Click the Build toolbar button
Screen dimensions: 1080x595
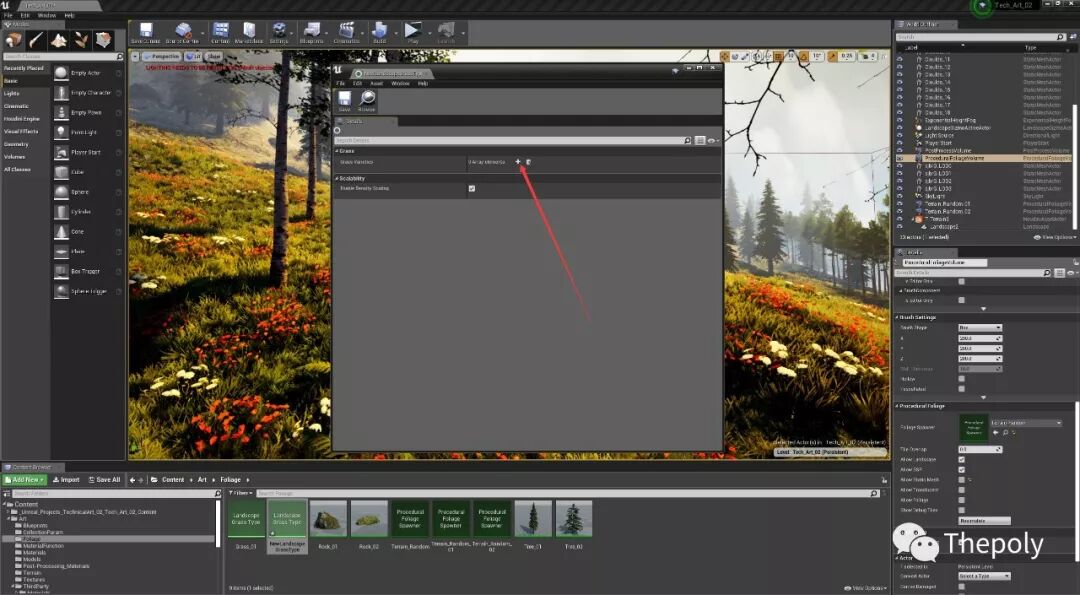[380, 32]
